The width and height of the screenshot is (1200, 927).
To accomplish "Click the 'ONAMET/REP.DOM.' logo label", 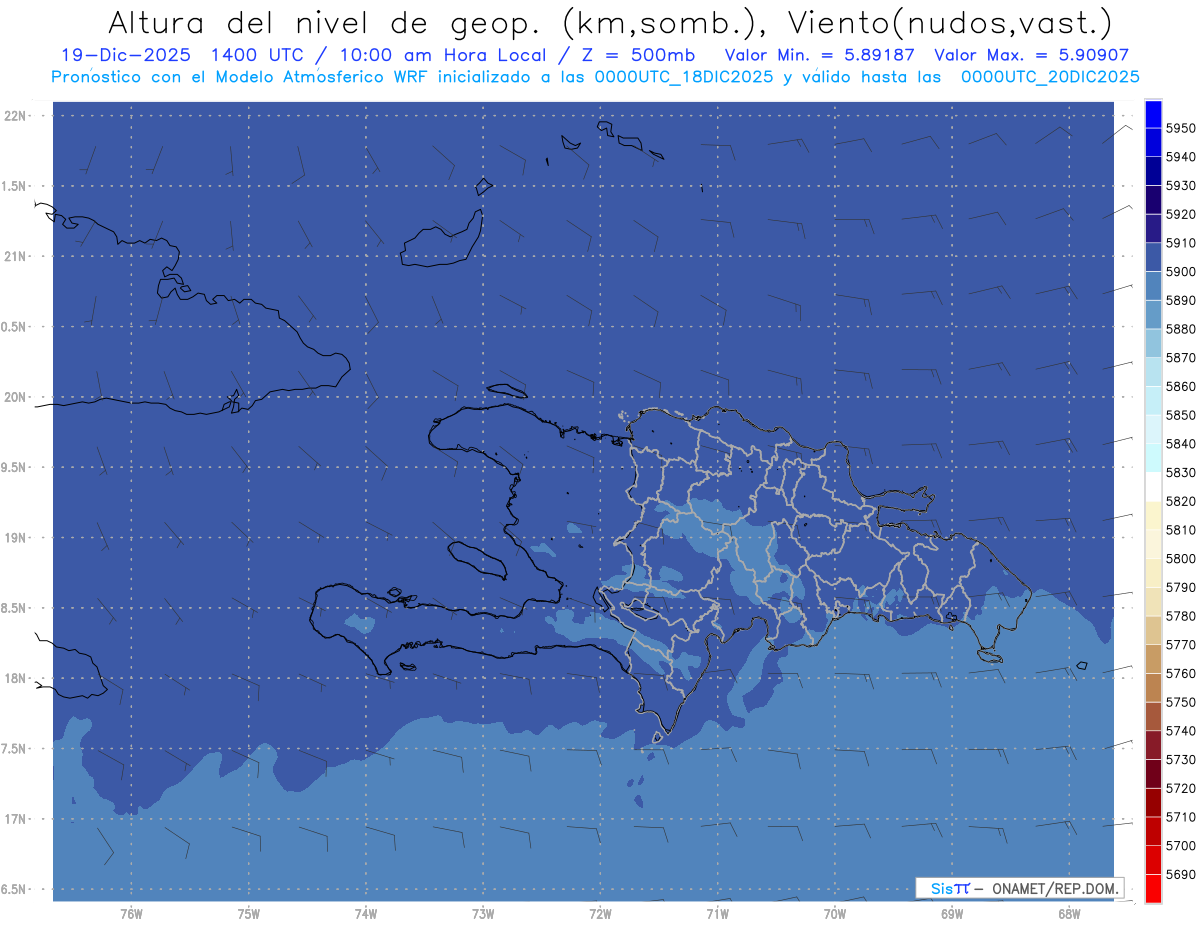I will point(1053,888).
